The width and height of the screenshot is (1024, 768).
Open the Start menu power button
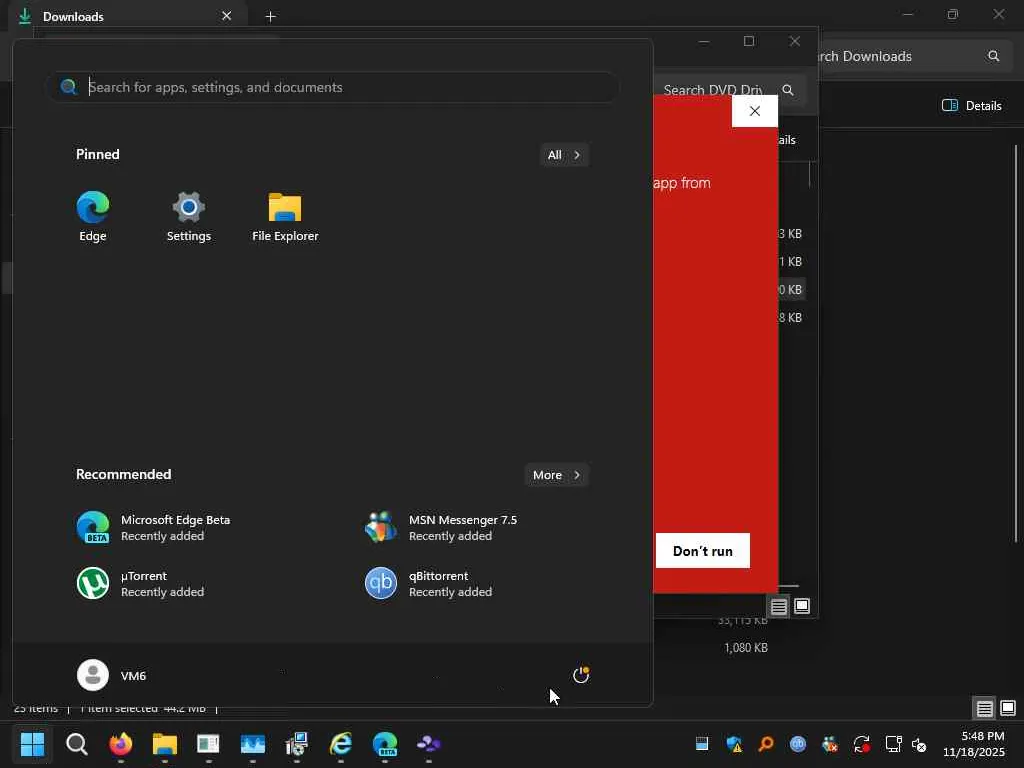(581, 675)
